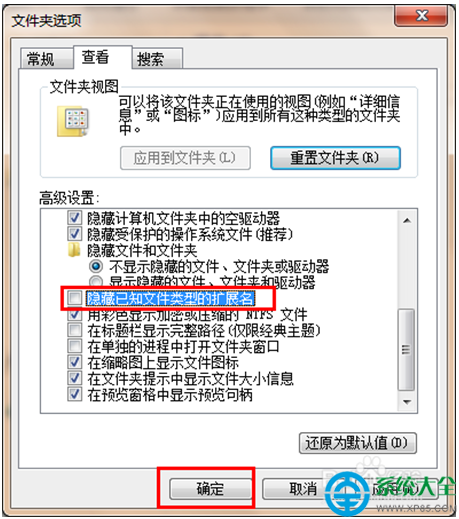Select 不显示隐藏的文件 radio button
Image resolution: width=459 pixels, height=519 pixels.
(96, 266)
